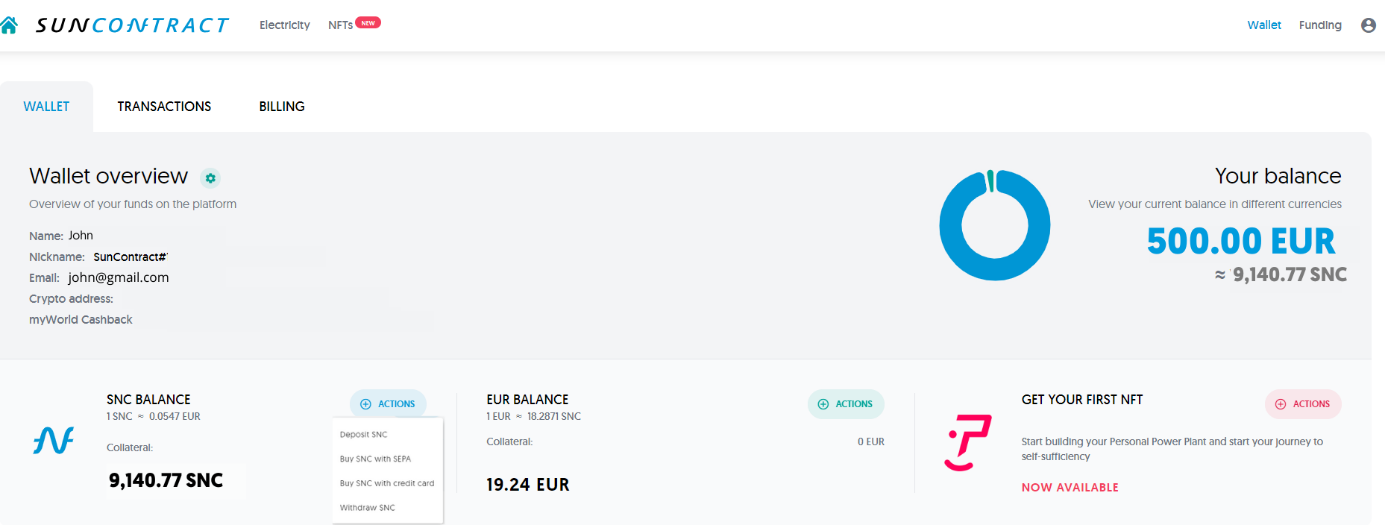1385x525 pixels.
Task: Click the red NEW badge beside NFTs
Action: (x=368, y=22)
